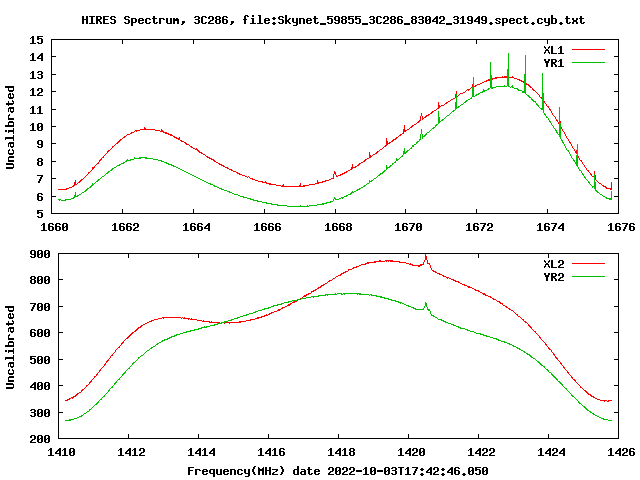Click the 10 y-axis tick label
640x480 pixels.
click(36, 127)
